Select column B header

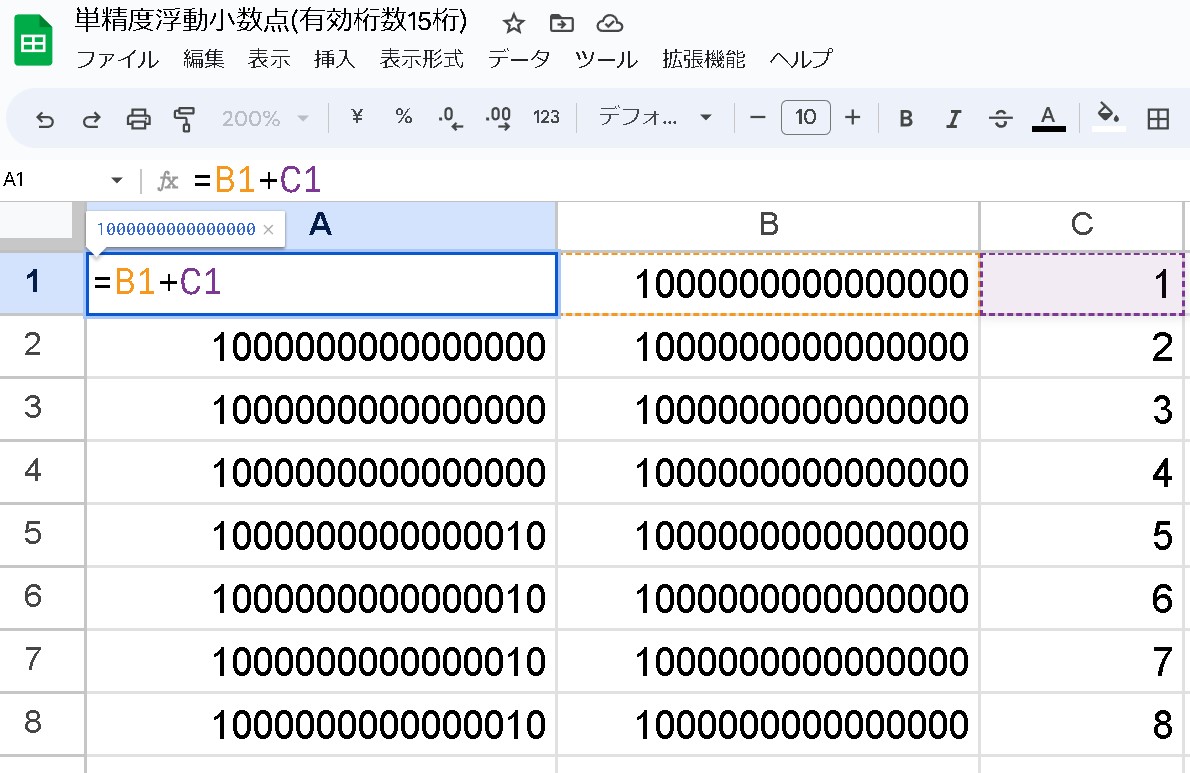pos(768,224)
